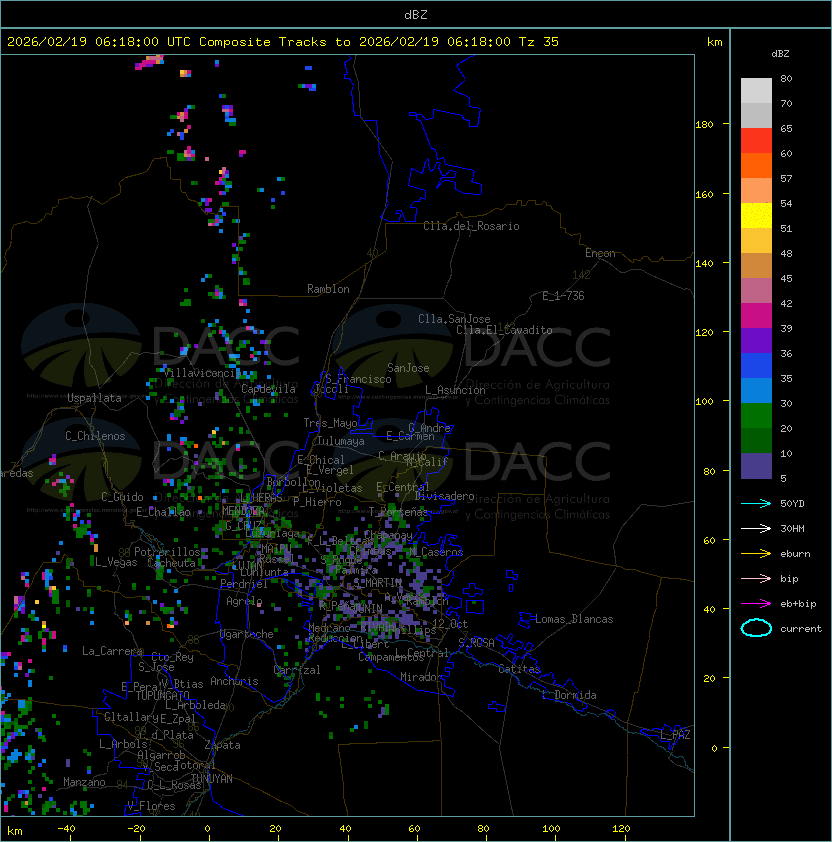Click the 42 dBZ magenta color swatch

click(756, 315)
